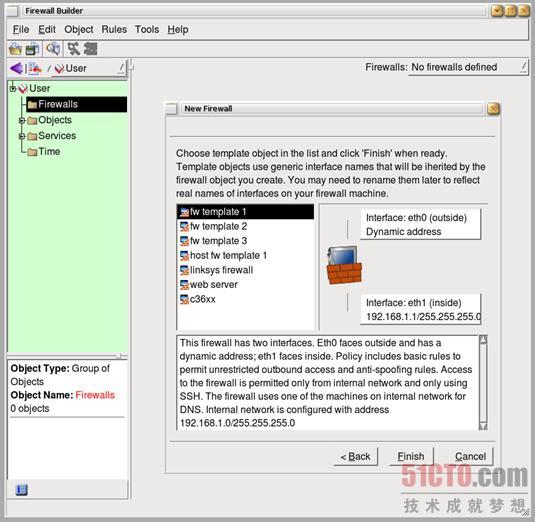The image size is (535, 522).
Task: Click the install firewall policy icon
Action: pos(91,49)
